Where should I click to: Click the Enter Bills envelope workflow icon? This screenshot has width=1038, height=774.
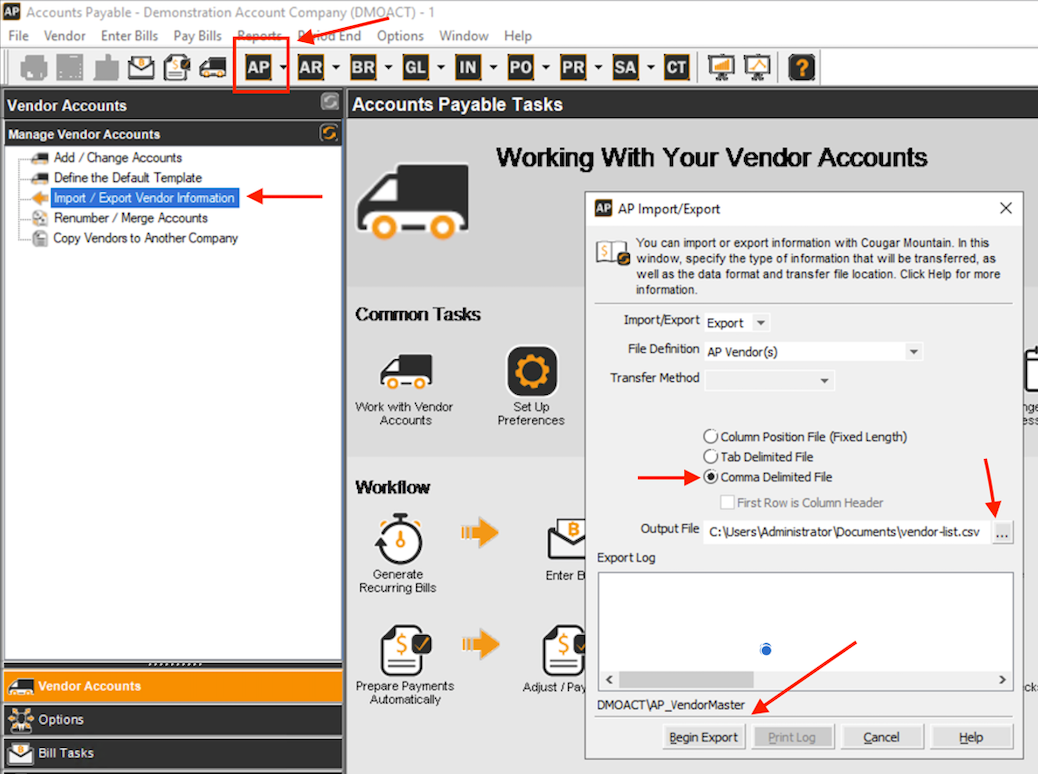click(x=566, y=538)
